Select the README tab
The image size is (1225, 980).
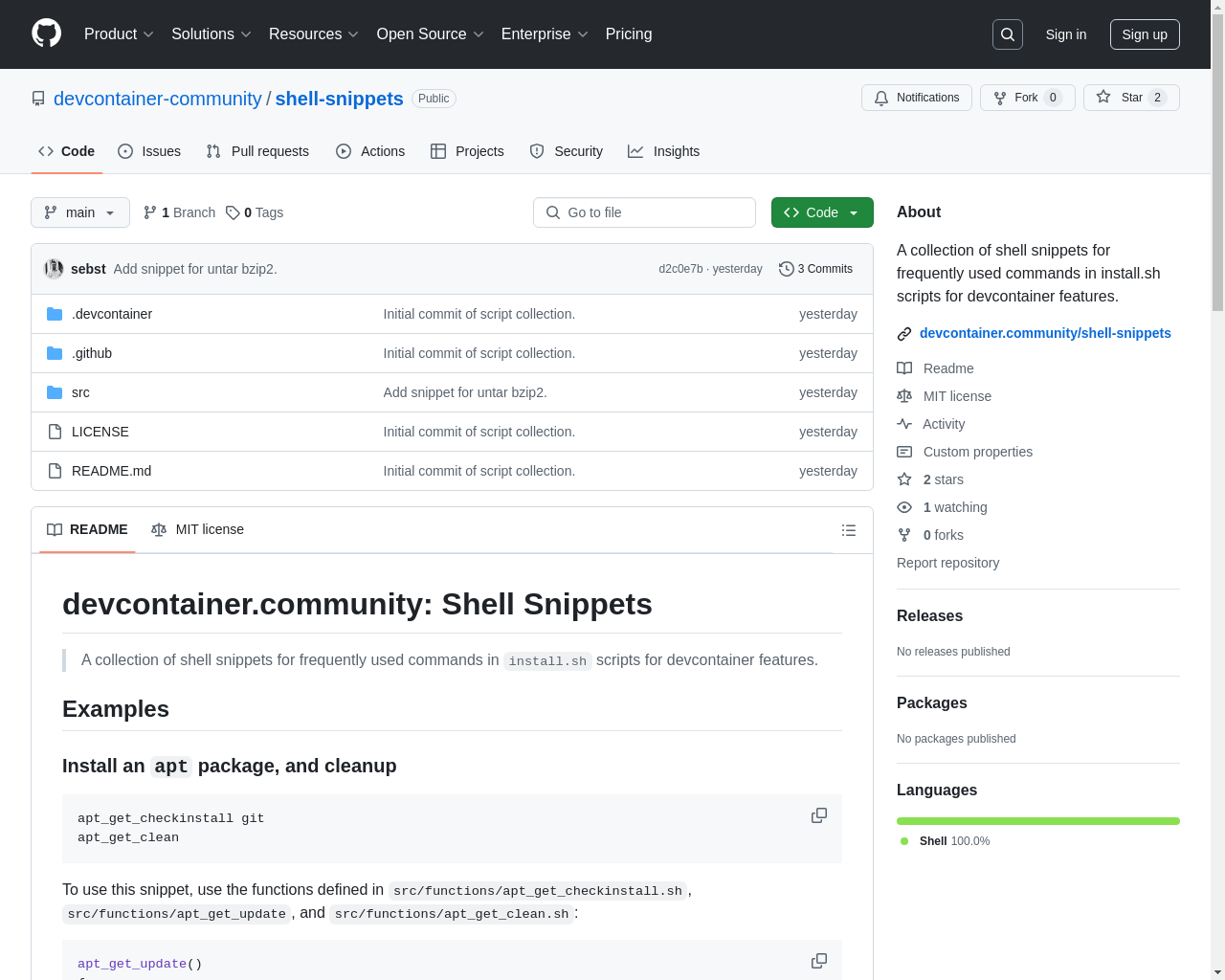[87, 529]
